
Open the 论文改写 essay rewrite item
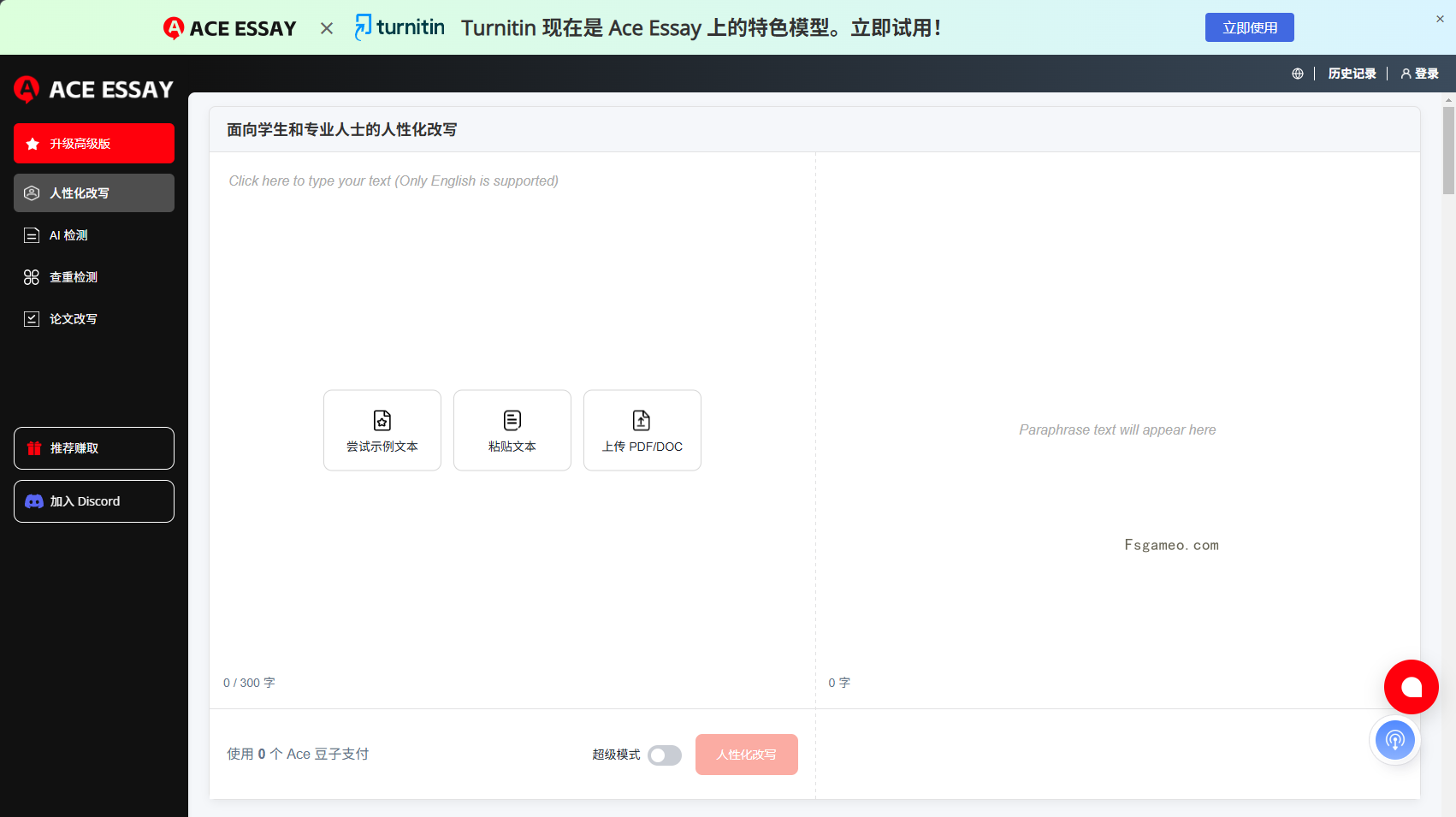tap(94, 319)
